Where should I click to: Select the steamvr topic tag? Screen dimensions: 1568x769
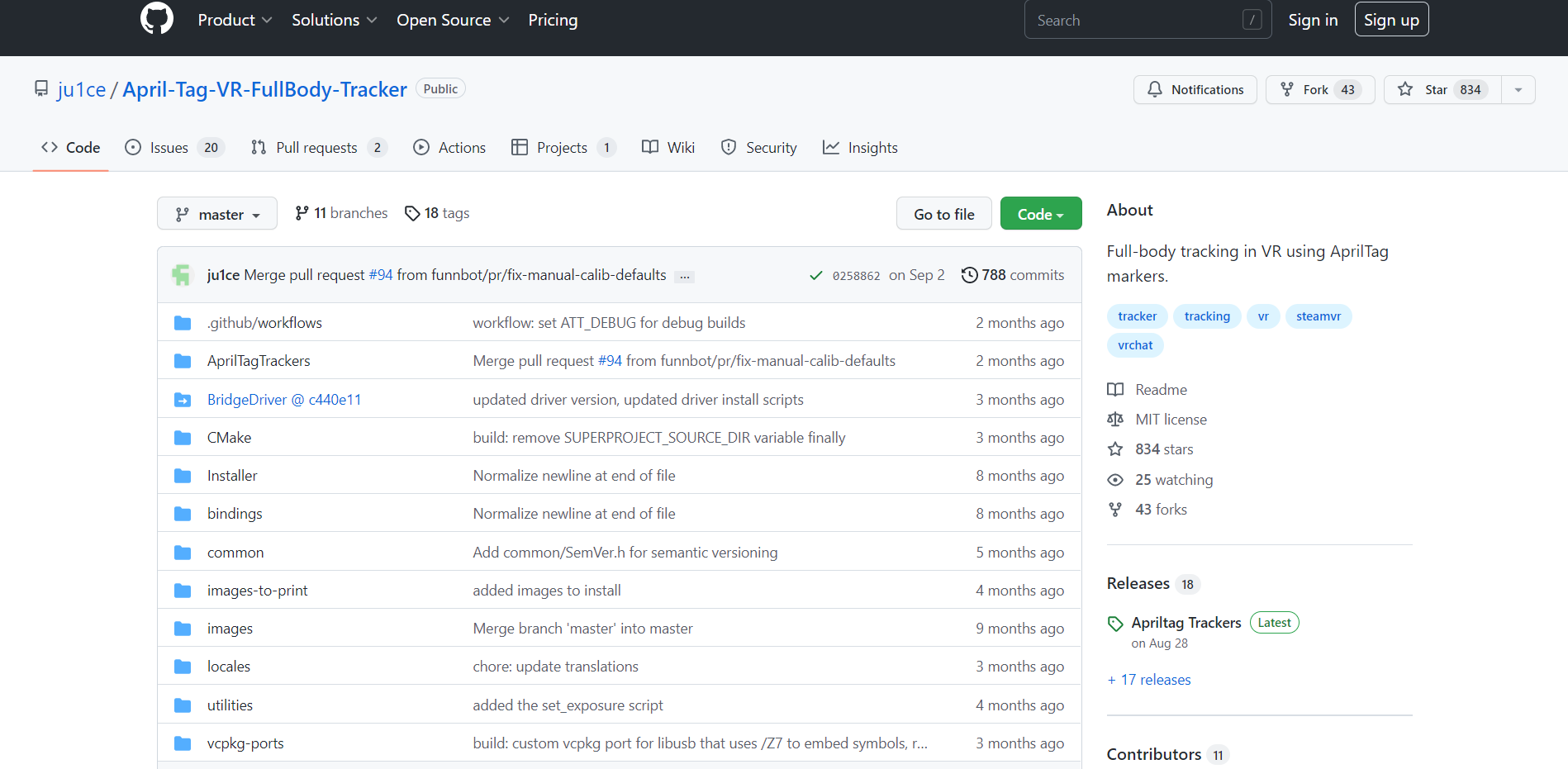1318,316
